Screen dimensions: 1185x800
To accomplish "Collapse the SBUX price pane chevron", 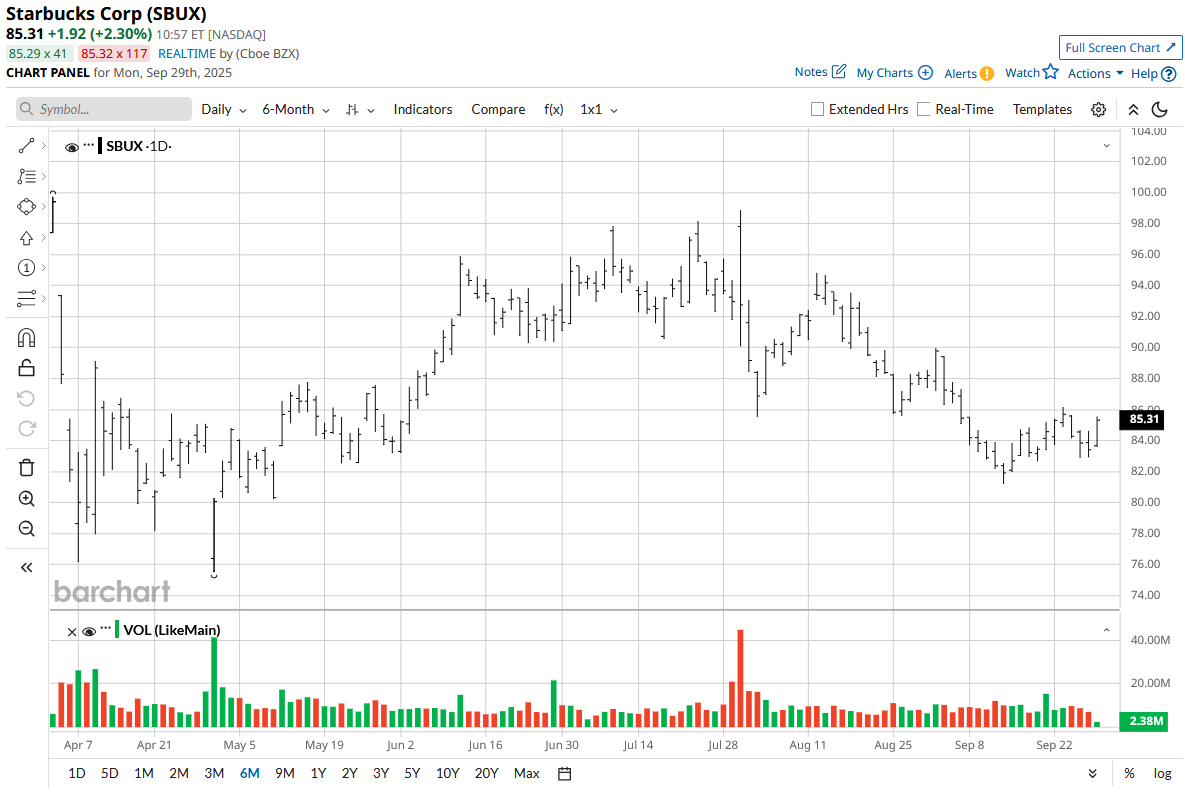I will click(1106, 146).
